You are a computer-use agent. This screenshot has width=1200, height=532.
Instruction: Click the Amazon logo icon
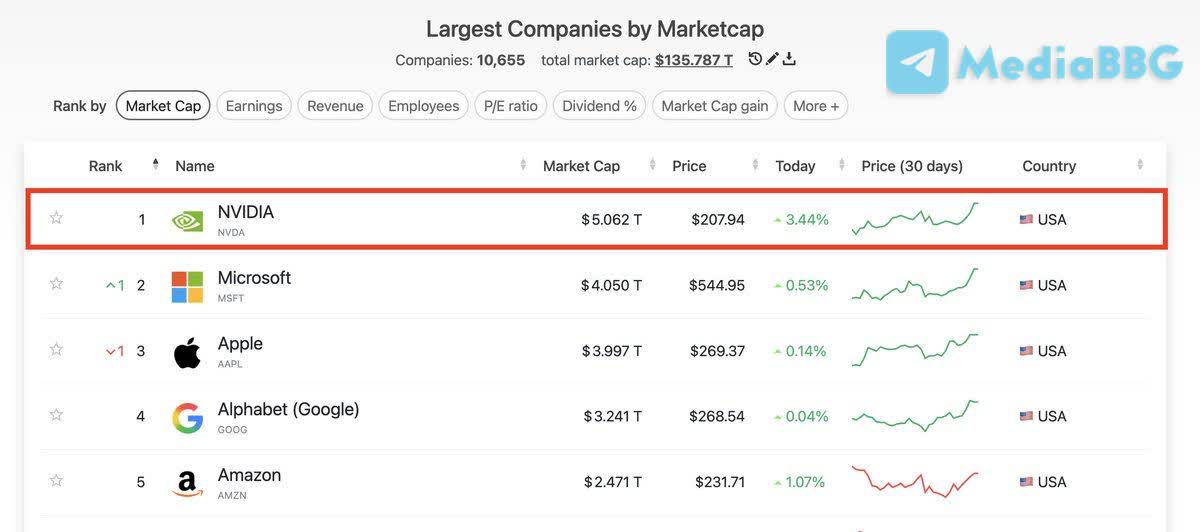pos(187,484)
